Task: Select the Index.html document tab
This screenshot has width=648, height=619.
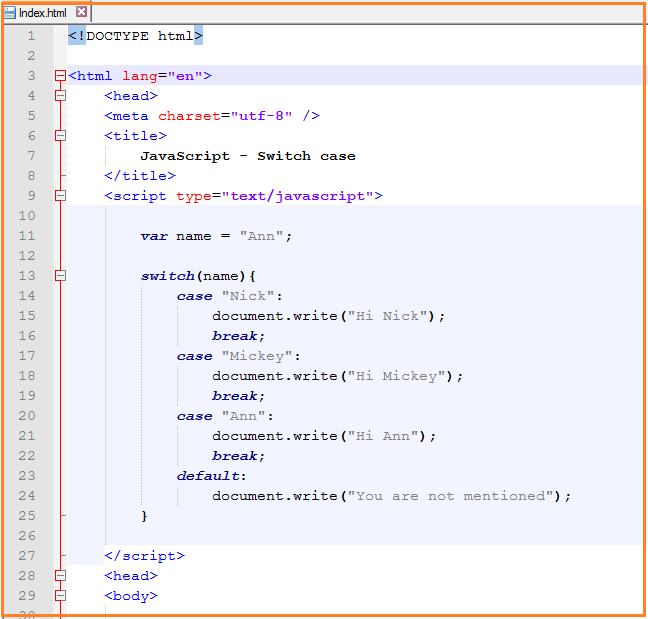Action: point(42,13)
